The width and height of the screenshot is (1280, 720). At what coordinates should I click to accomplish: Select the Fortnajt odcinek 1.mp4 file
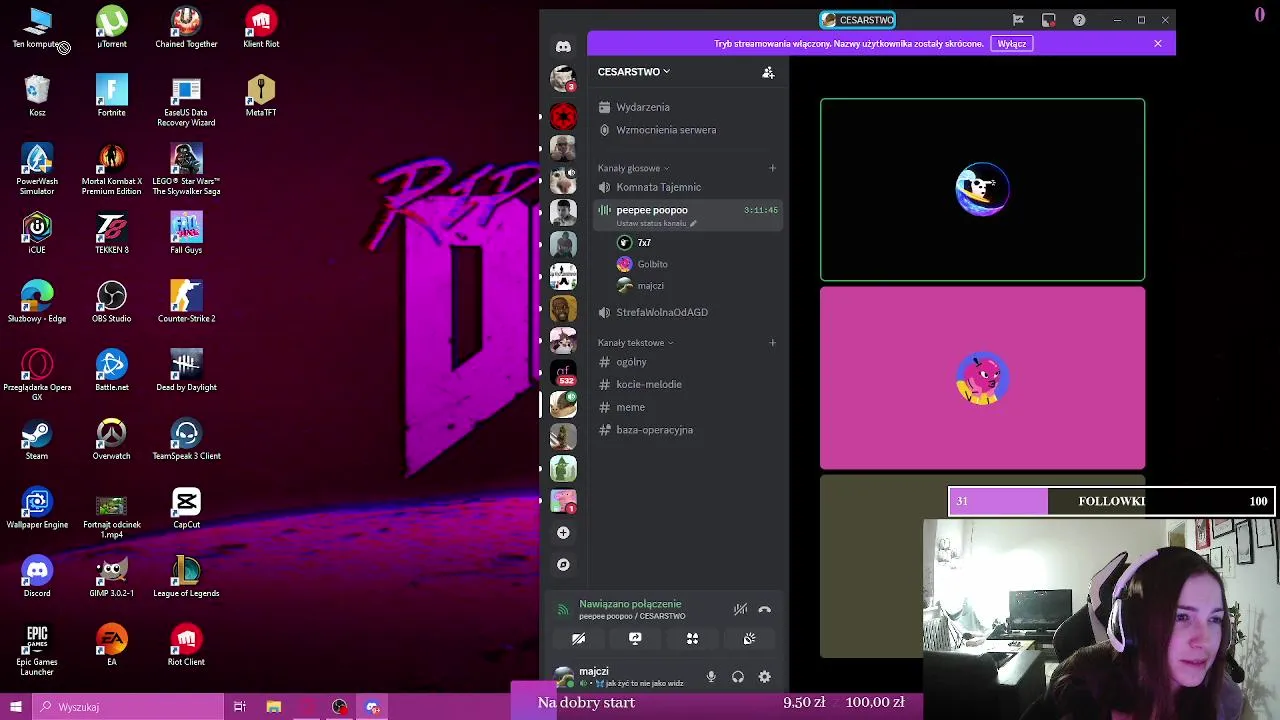111,518
